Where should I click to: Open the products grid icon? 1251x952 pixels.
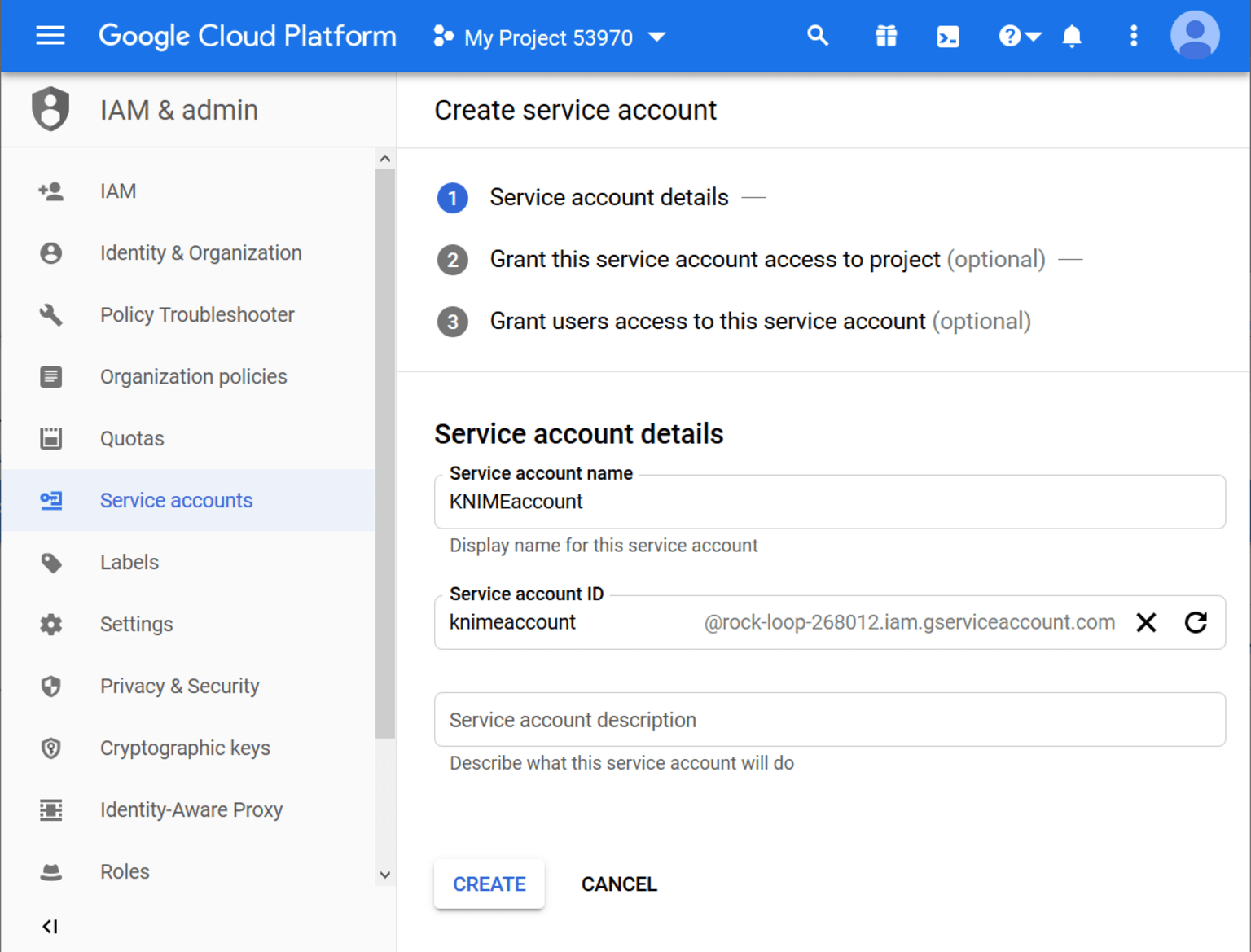[885, 36]
